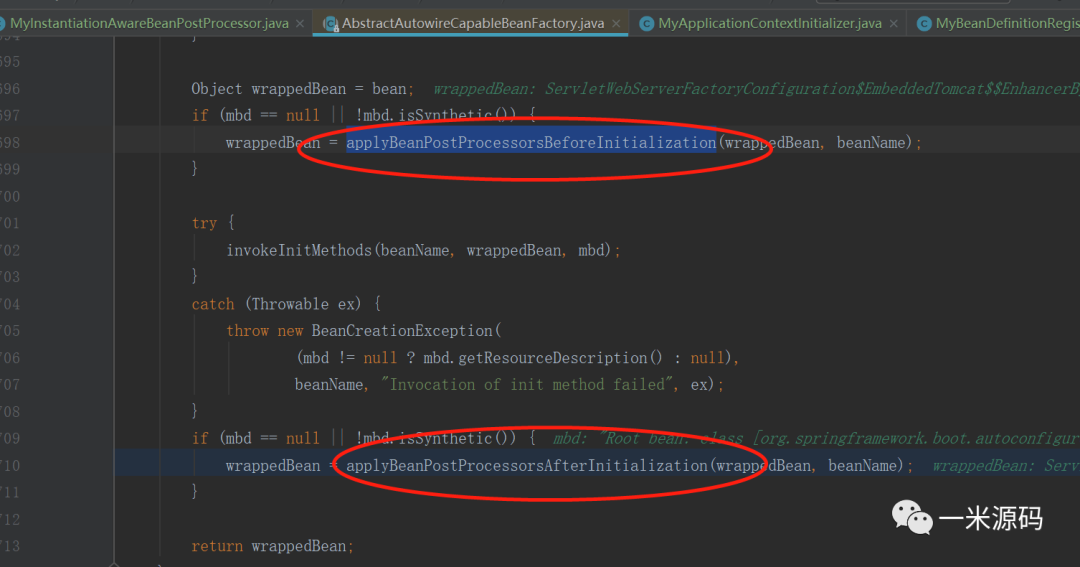Switch to the MyBeanDefinitionRegis tab
1080x567 pixels.
click(1006, 23)
